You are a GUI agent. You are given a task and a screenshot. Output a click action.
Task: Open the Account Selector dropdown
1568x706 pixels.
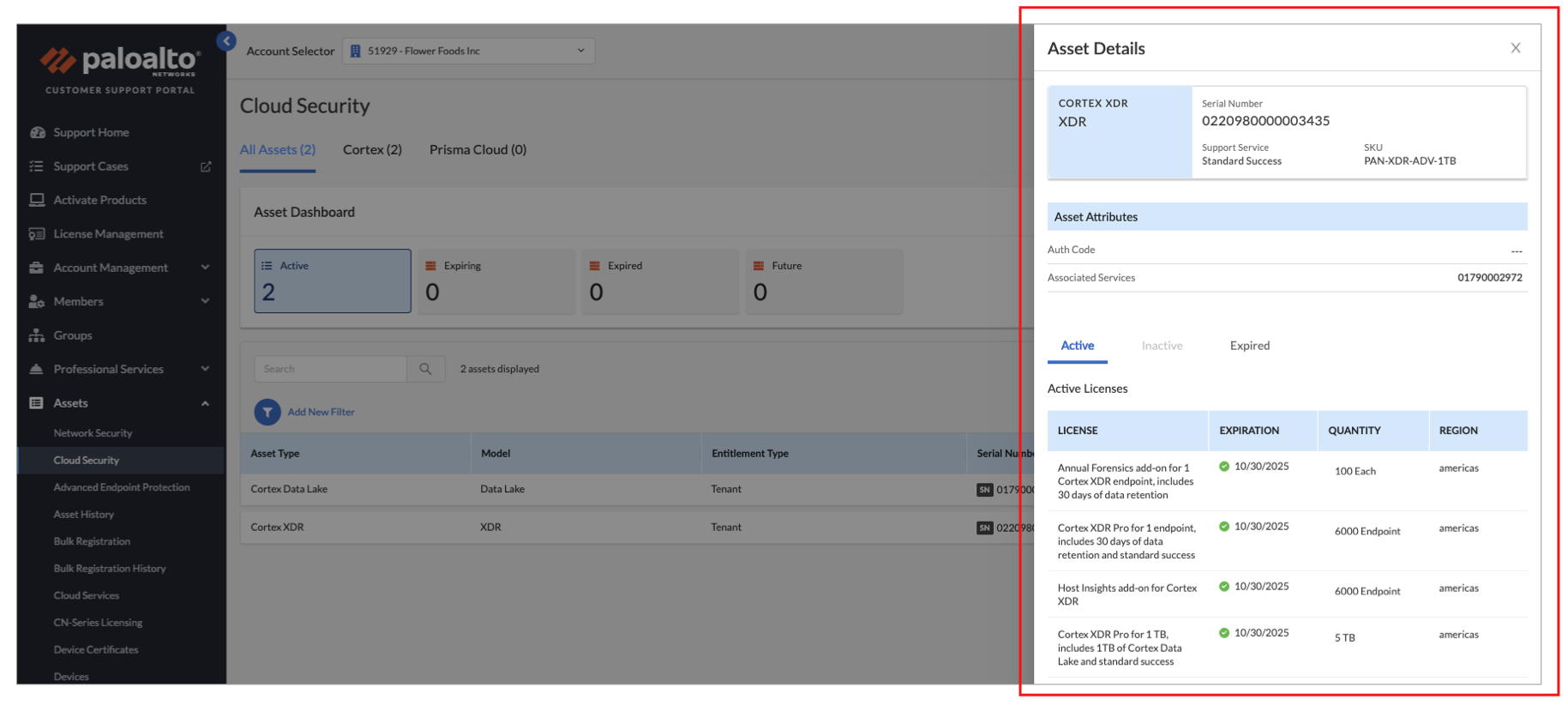coord(468,51)
